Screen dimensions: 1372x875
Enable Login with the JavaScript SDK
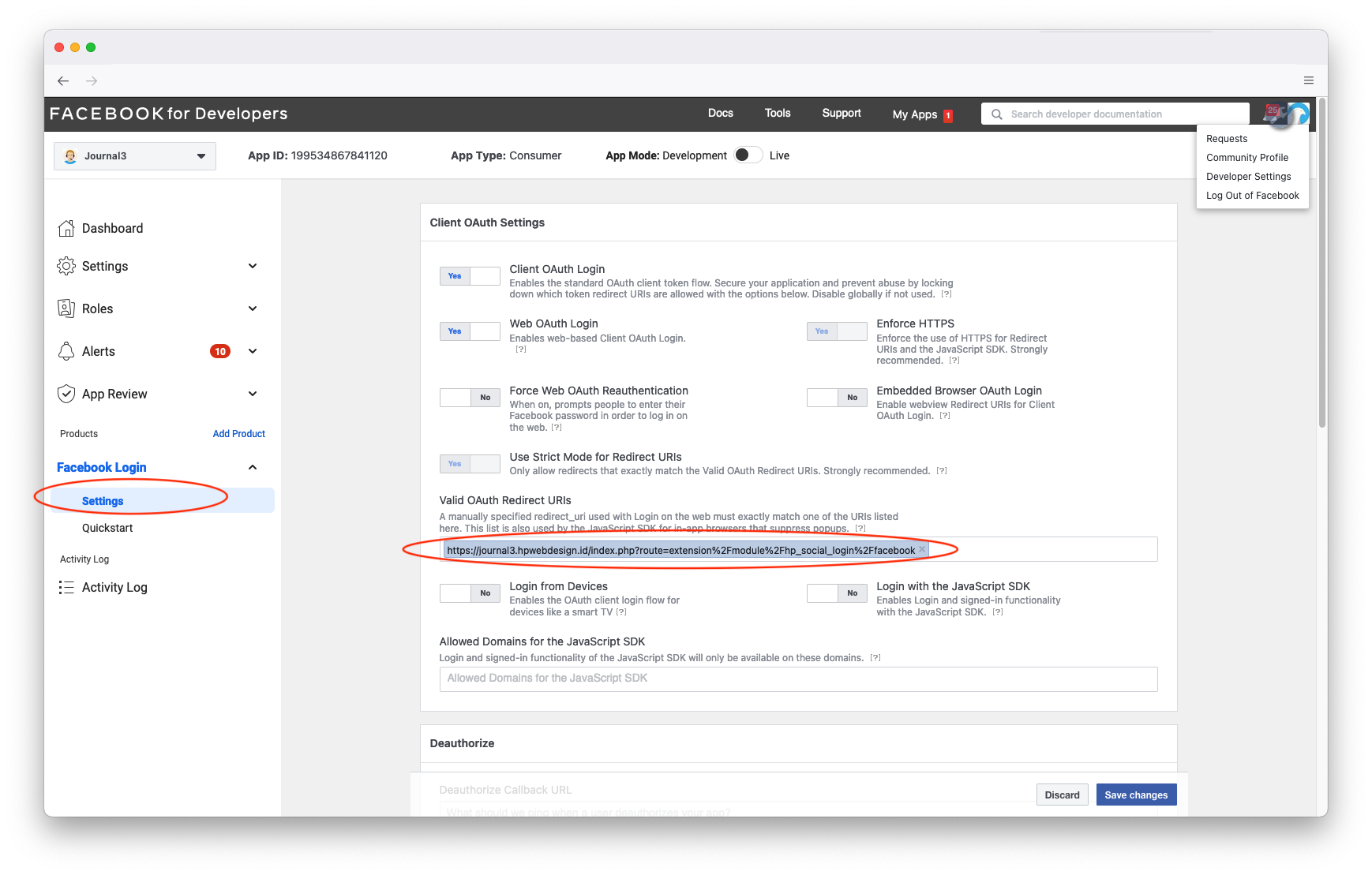pyautogui.click(x=837, y=593)
